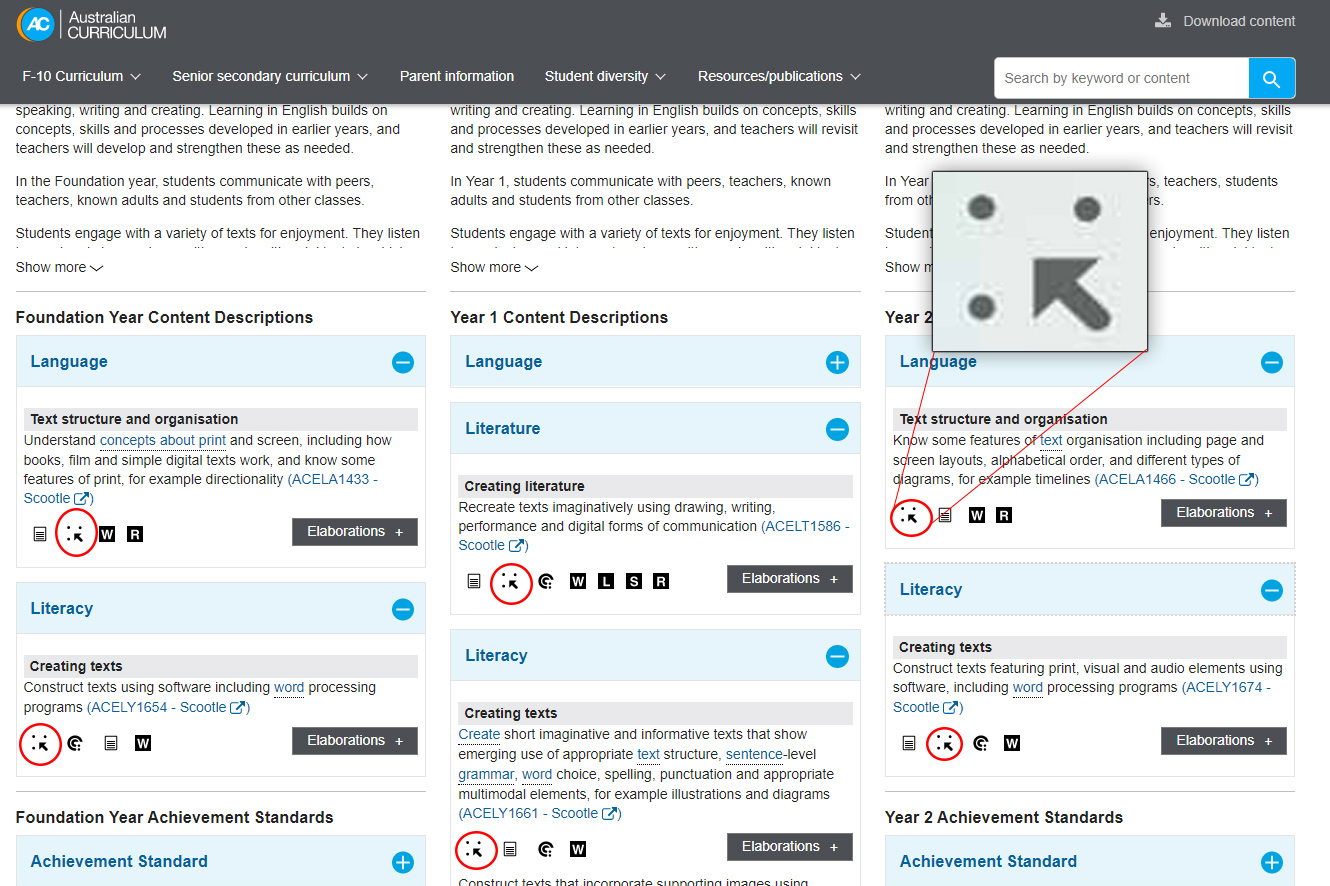Click the blue magnifier search button
1330x886 pixels.
1271,78
